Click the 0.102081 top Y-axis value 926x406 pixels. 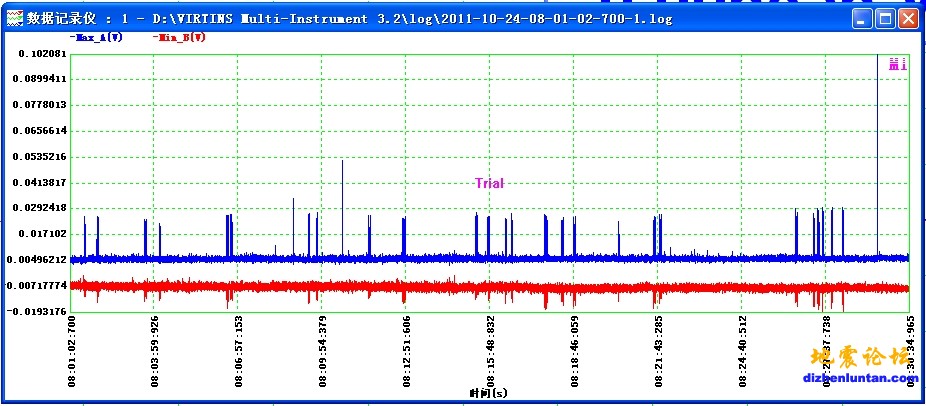(x=41, y=54)
